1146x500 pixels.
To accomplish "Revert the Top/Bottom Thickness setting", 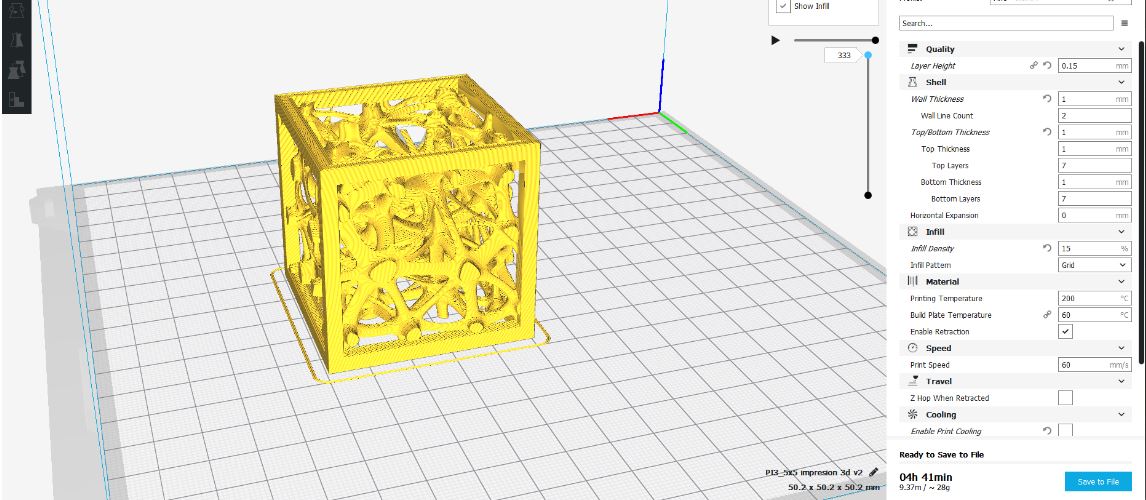I will 1047,132.
